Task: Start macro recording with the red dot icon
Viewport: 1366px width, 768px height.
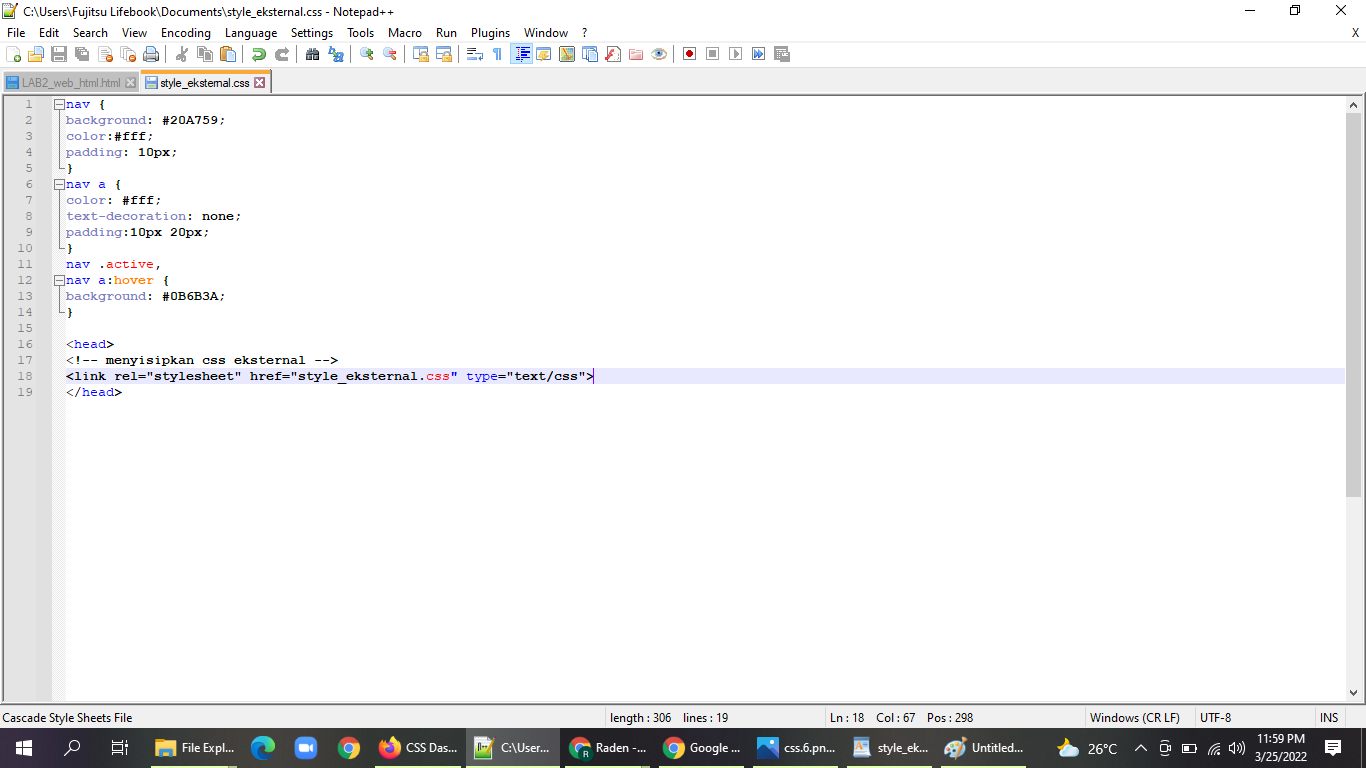Action: point(689,54)
